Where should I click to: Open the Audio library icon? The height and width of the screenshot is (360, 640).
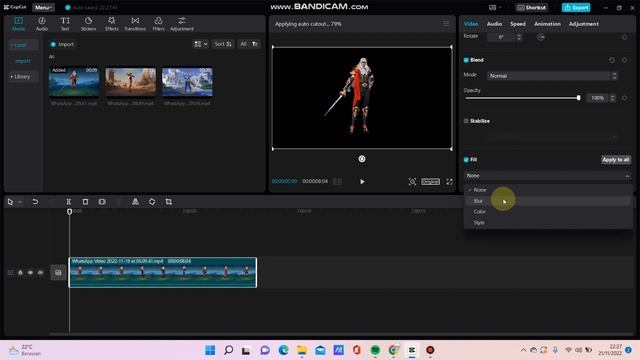click(x=42, y=24)
